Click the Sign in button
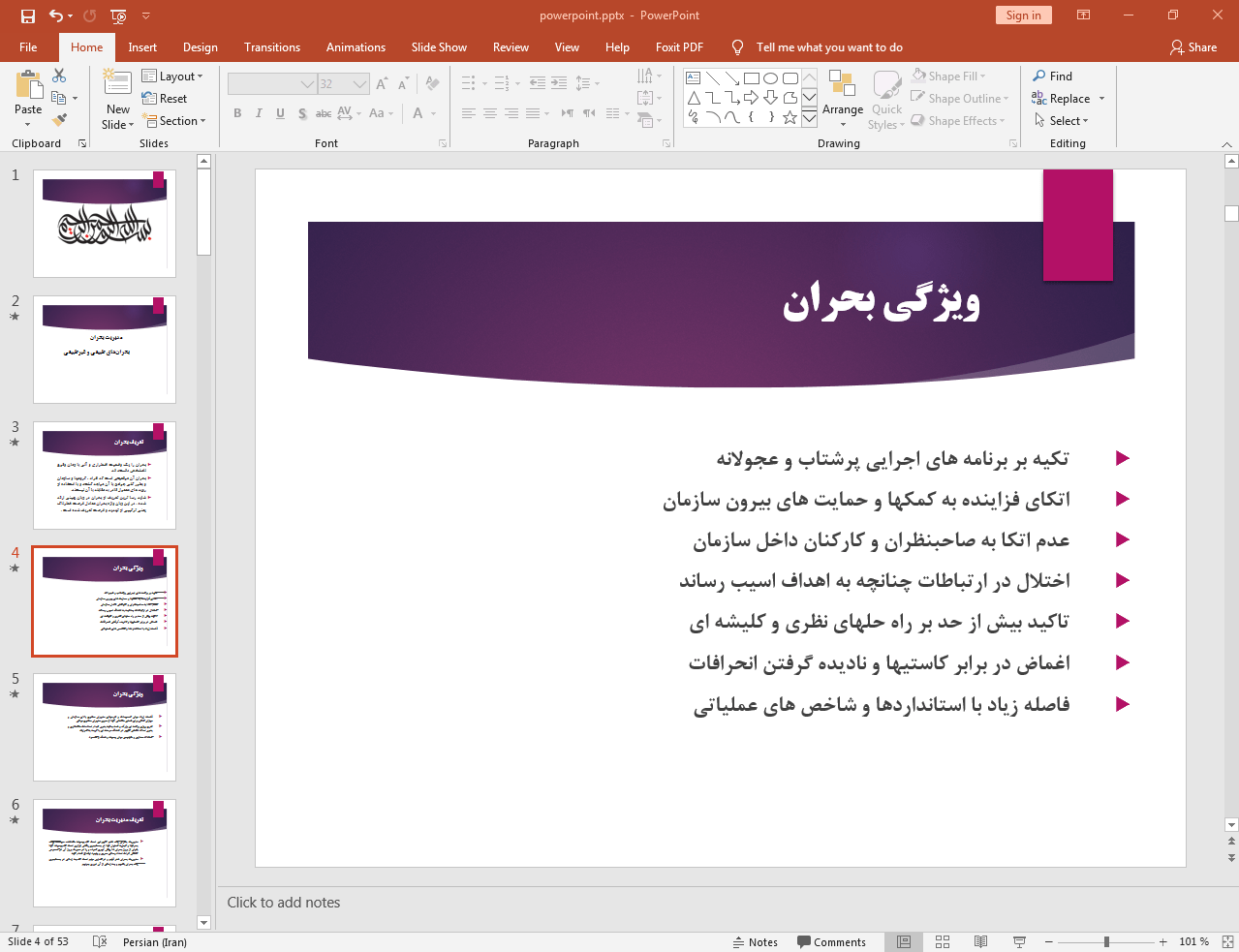1239x952 pixels. 1023,15
